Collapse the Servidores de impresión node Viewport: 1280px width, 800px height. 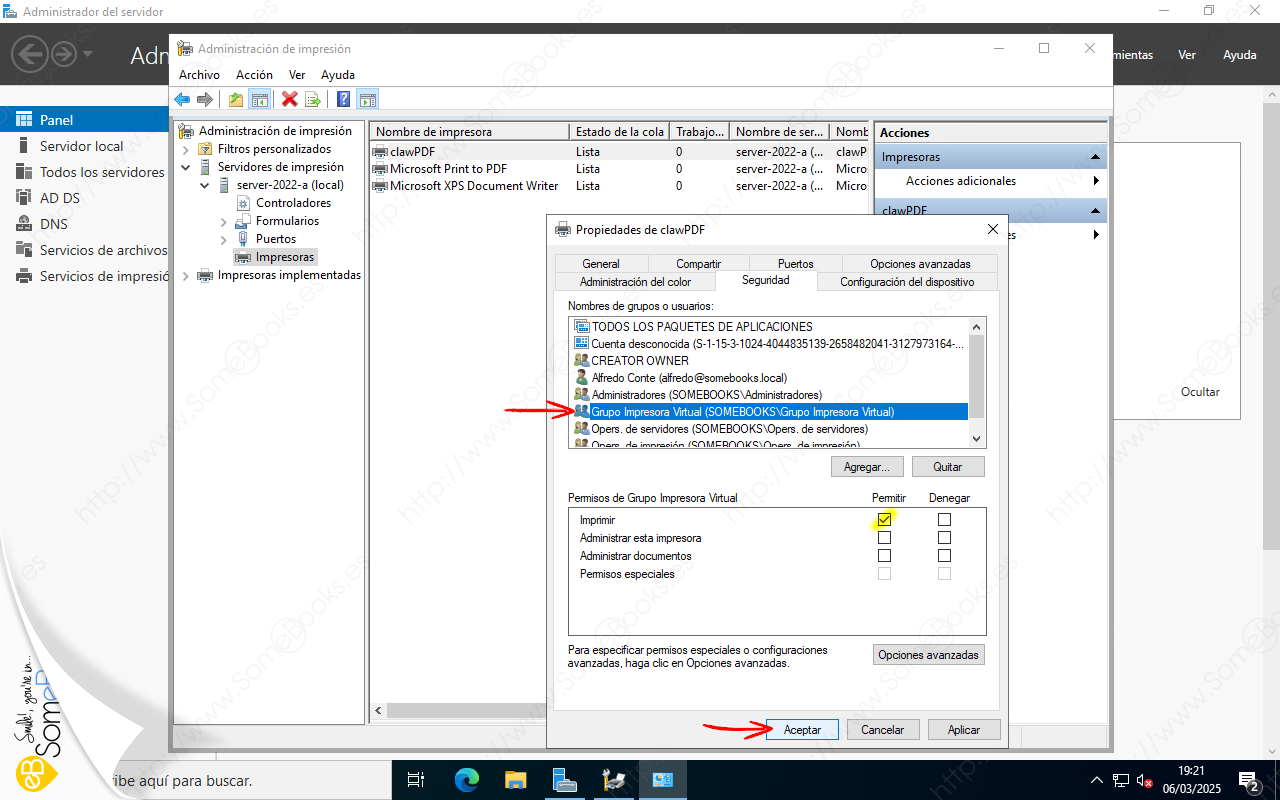(186, 167)
